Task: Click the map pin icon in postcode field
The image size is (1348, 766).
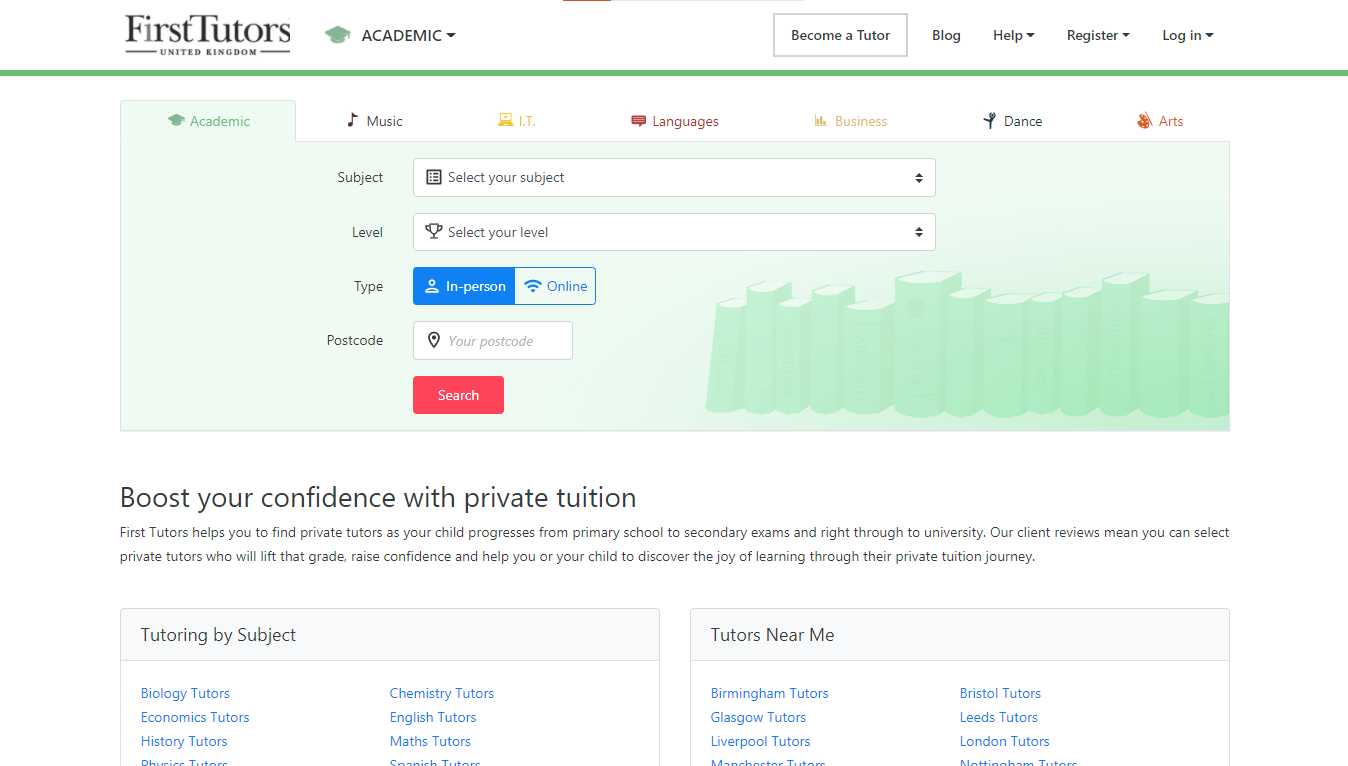Action: [x=434, y=340]
